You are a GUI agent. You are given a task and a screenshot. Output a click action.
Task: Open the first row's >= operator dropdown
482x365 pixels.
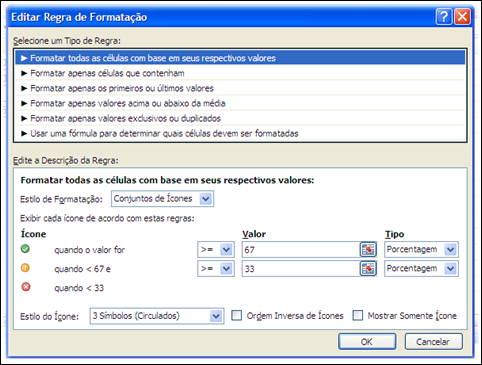pyautogui.click(x=216, y=249)
